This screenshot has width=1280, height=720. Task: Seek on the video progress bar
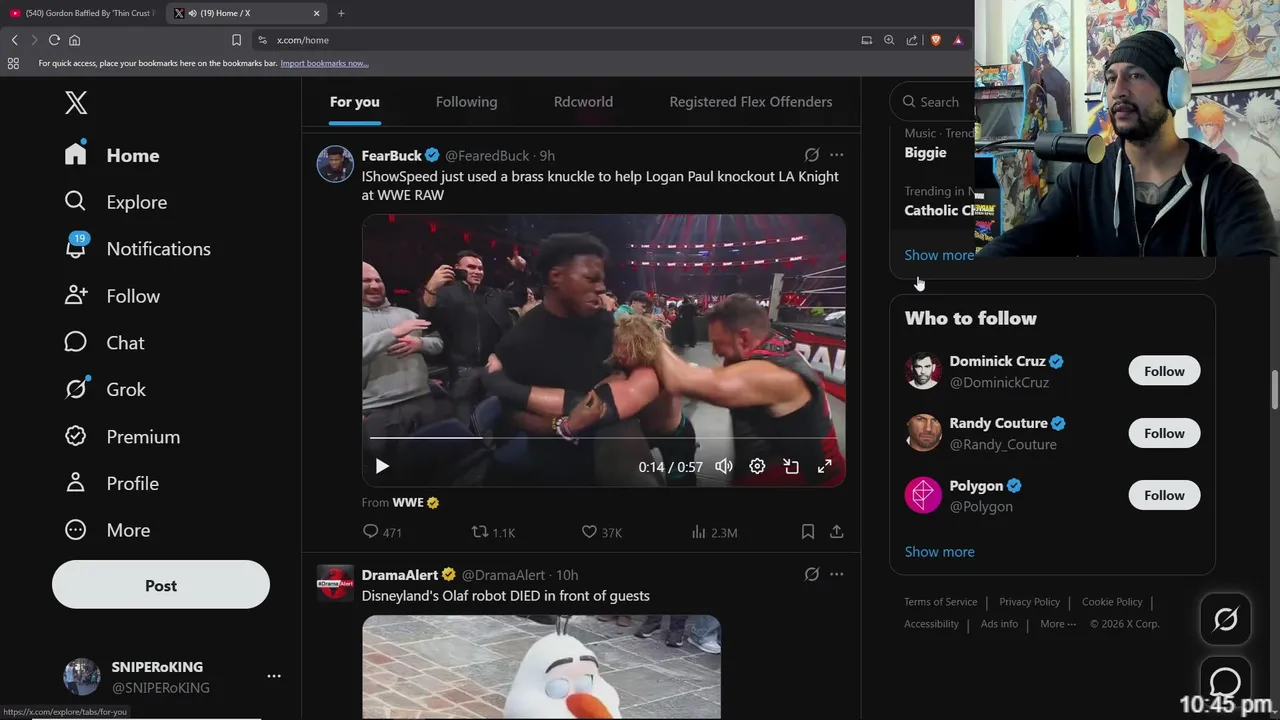[x=604, y=438]
